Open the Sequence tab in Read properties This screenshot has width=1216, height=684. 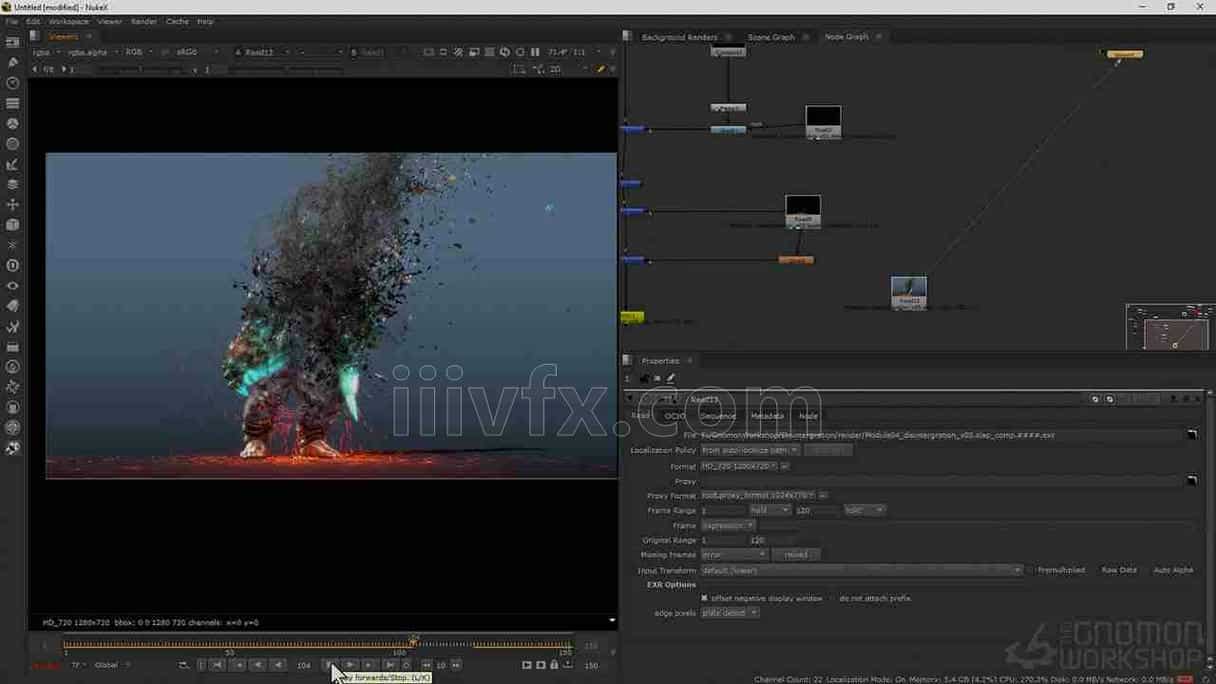[718, 416]
